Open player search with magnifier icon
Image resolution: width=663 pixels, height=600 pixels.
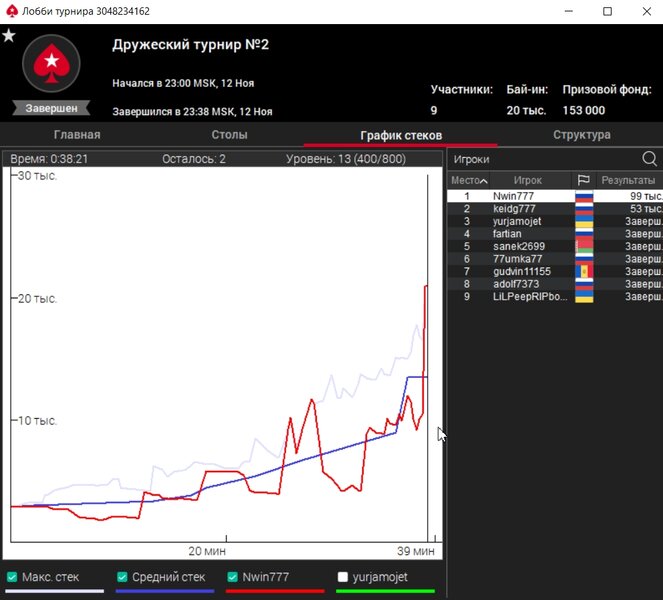649,159
